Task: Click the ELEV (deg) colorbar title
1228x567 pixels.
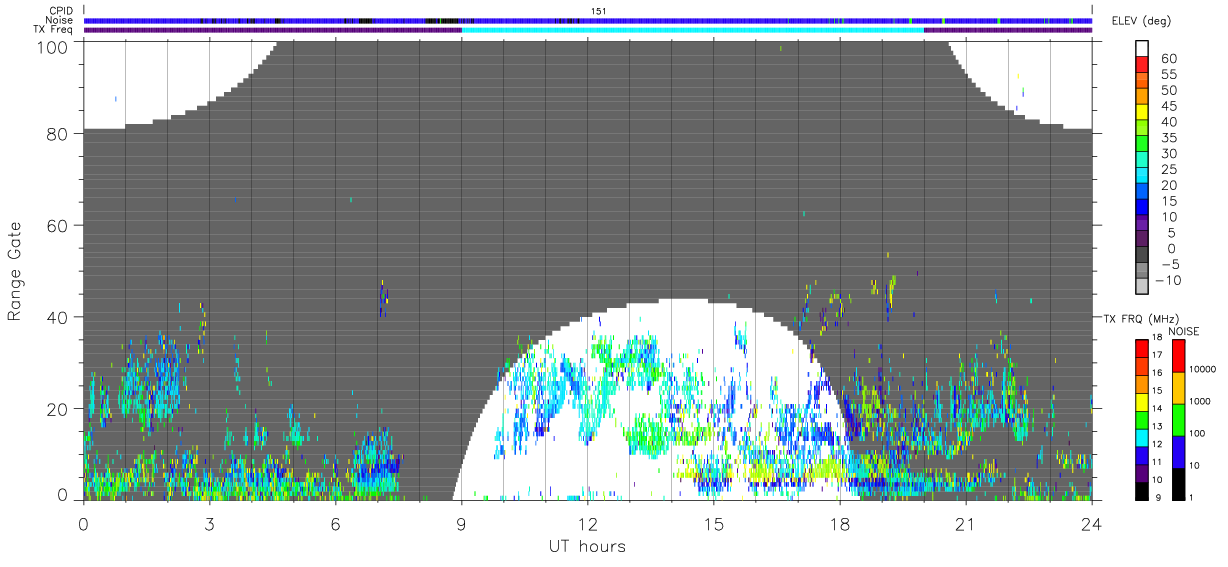Action: click(x=1143, y=20)
